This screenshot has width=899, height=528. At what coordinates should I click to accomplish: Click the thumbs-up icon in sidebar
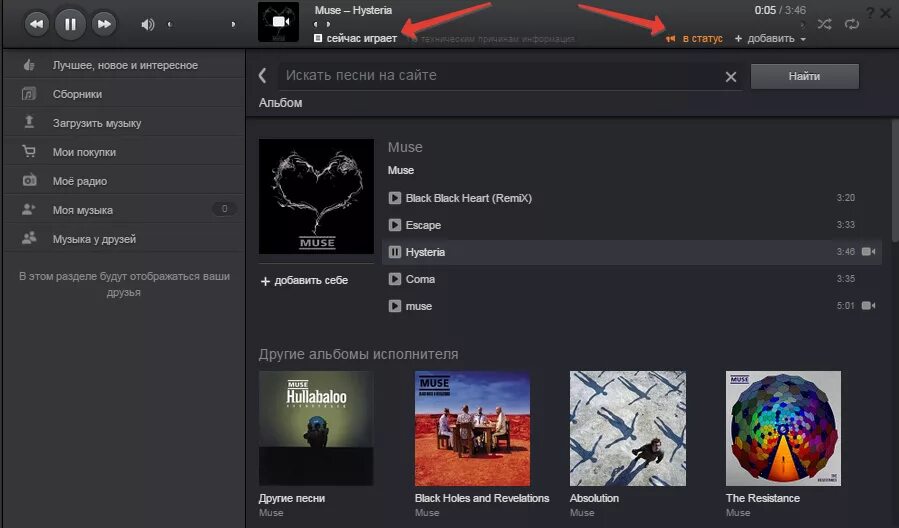[x=29, y=65]
